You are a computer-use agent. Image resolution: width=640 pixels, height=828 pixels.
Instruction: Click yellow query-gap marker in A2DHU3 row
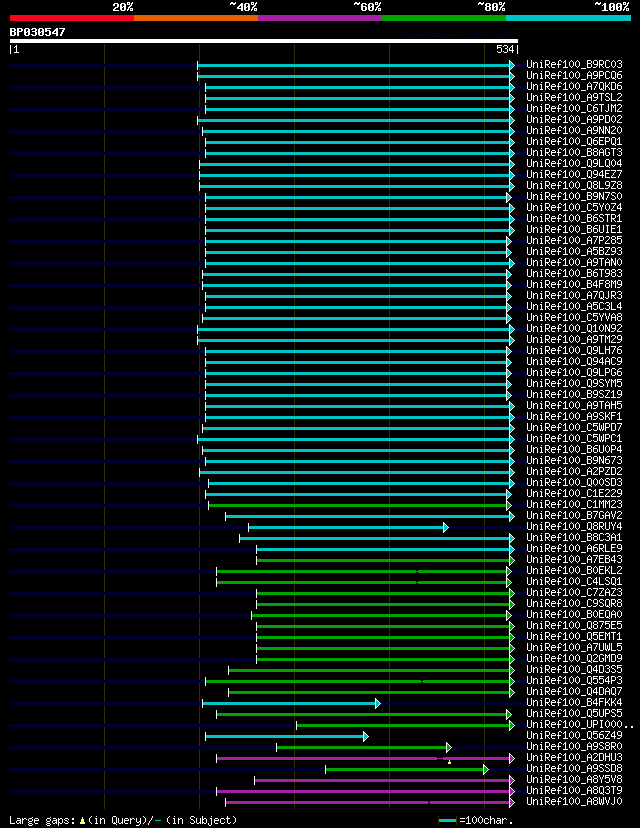[x=449, y=763]
